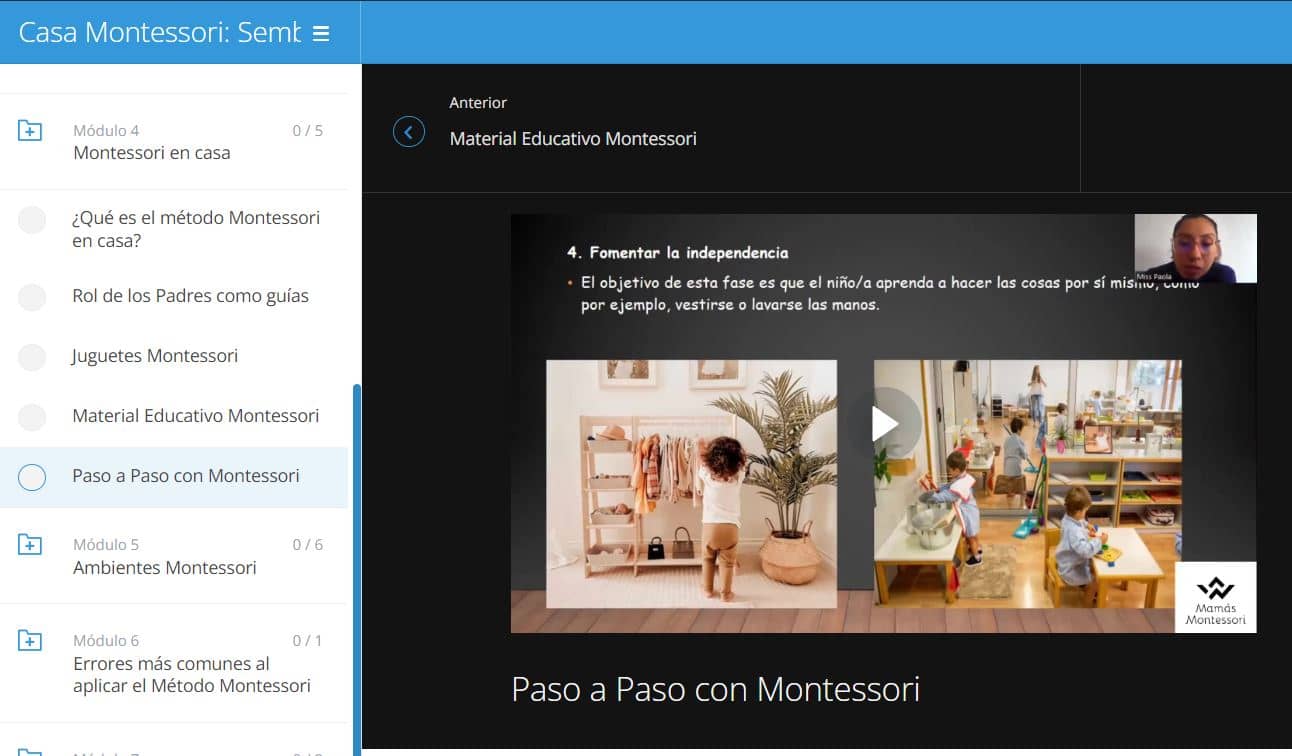The height and width of the screenshot is (756, 1292).
Task: Collapse Módulo 4 Montessori en casa
Action: pos(152,153)
